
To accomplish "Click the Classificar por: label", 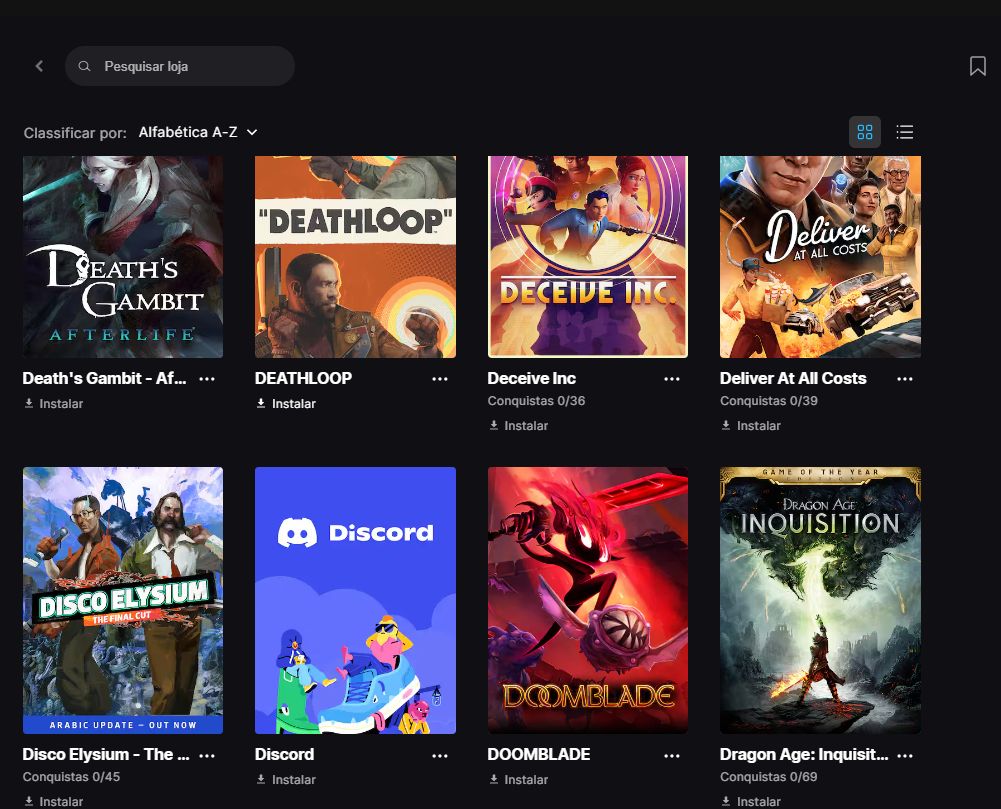I will pyautogui.click(x=75, y=133).
